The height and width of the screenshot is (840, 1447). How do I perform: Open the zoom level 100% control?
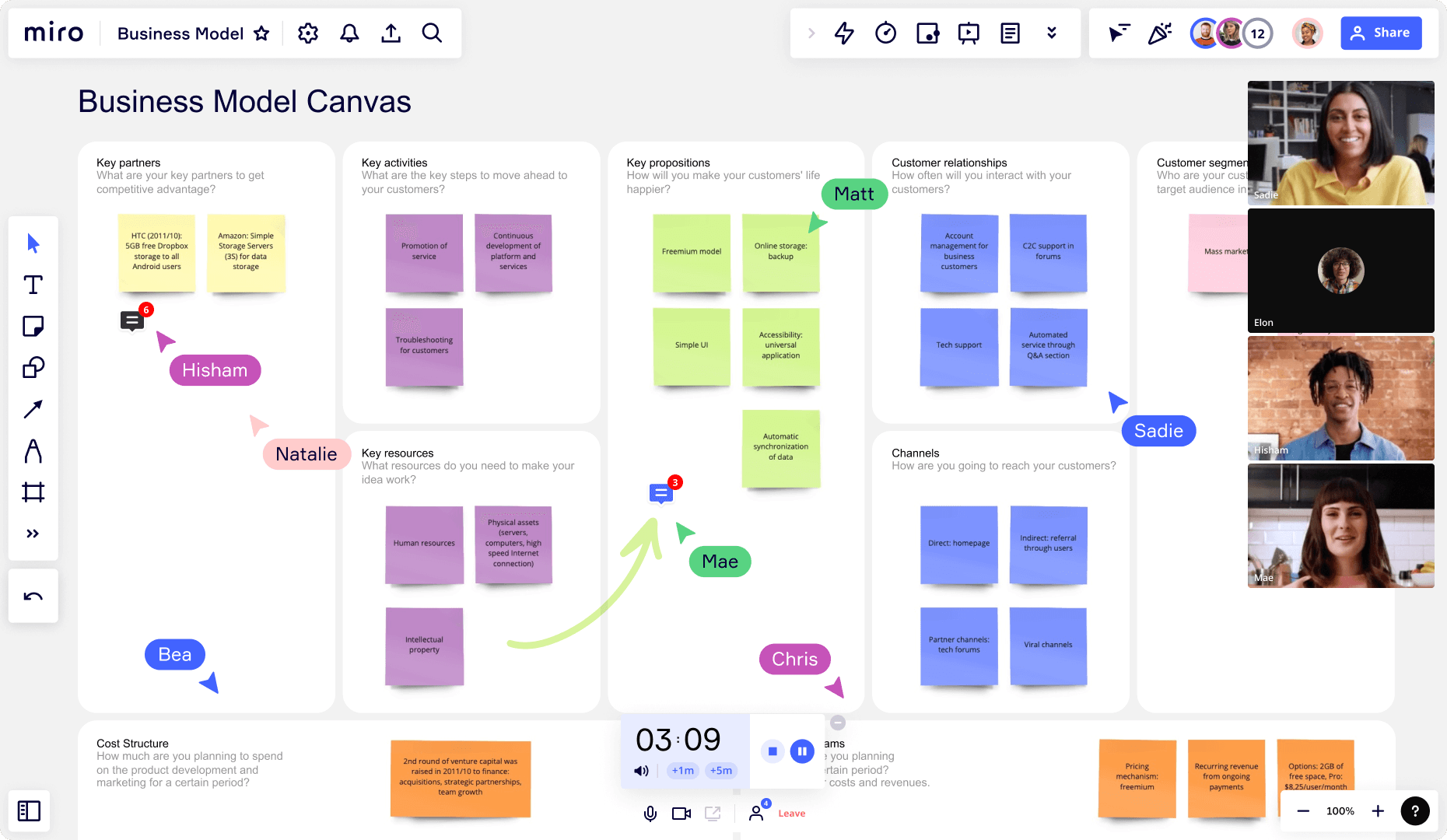click(x=1340, y=810)
